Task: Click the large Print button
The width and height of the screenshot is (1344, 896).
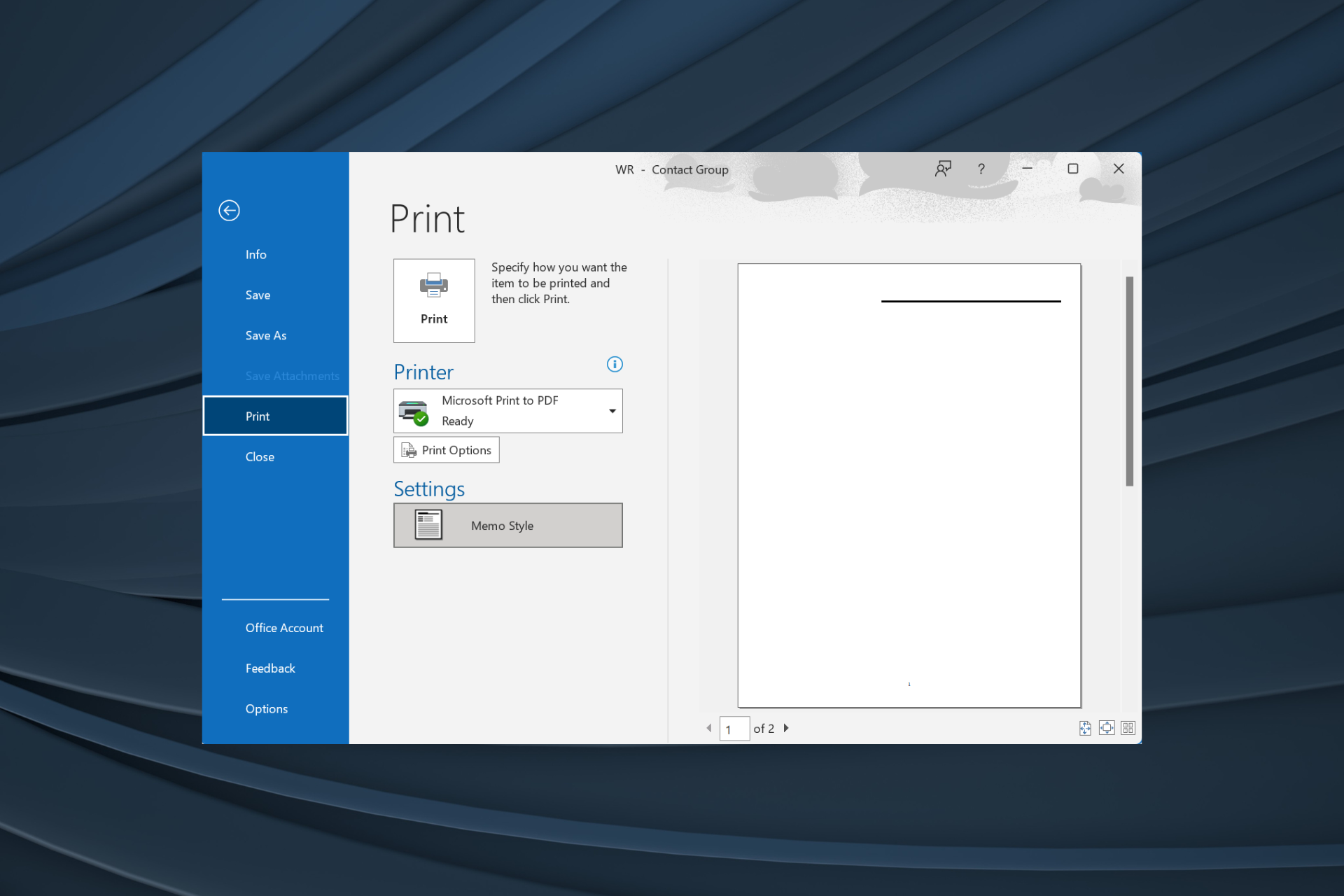Action: [434, 300]
